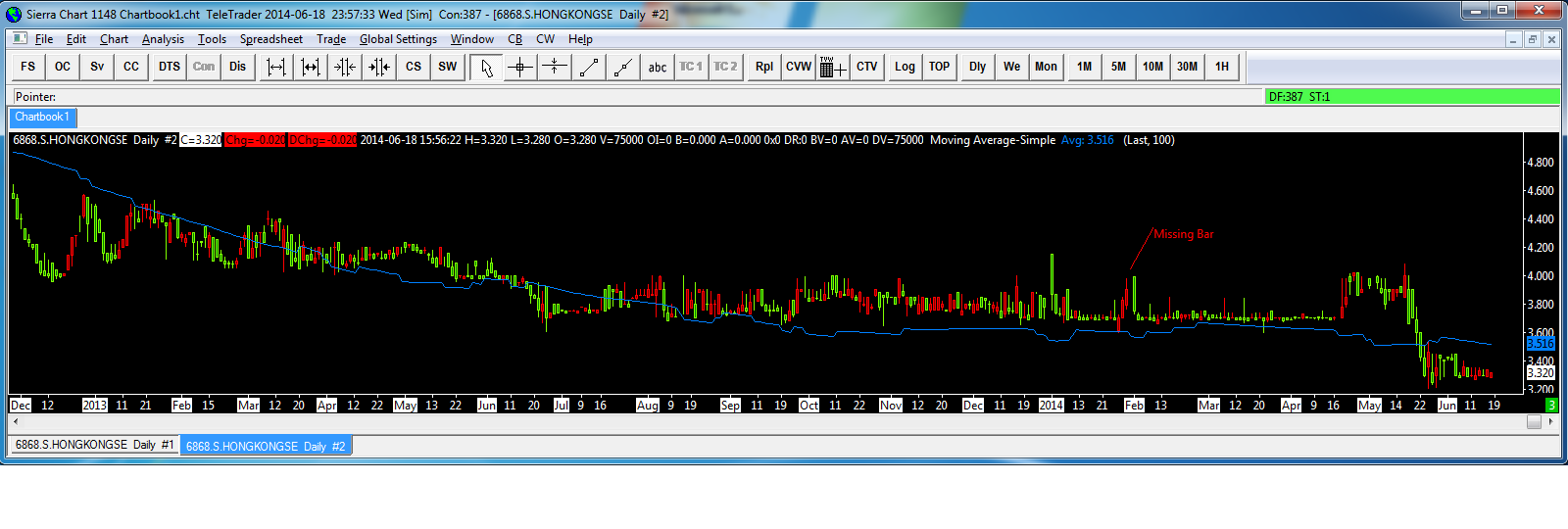Click the SW toolbar button
The width and height of the screenshot is (1568, 529).
coord(448,67)
